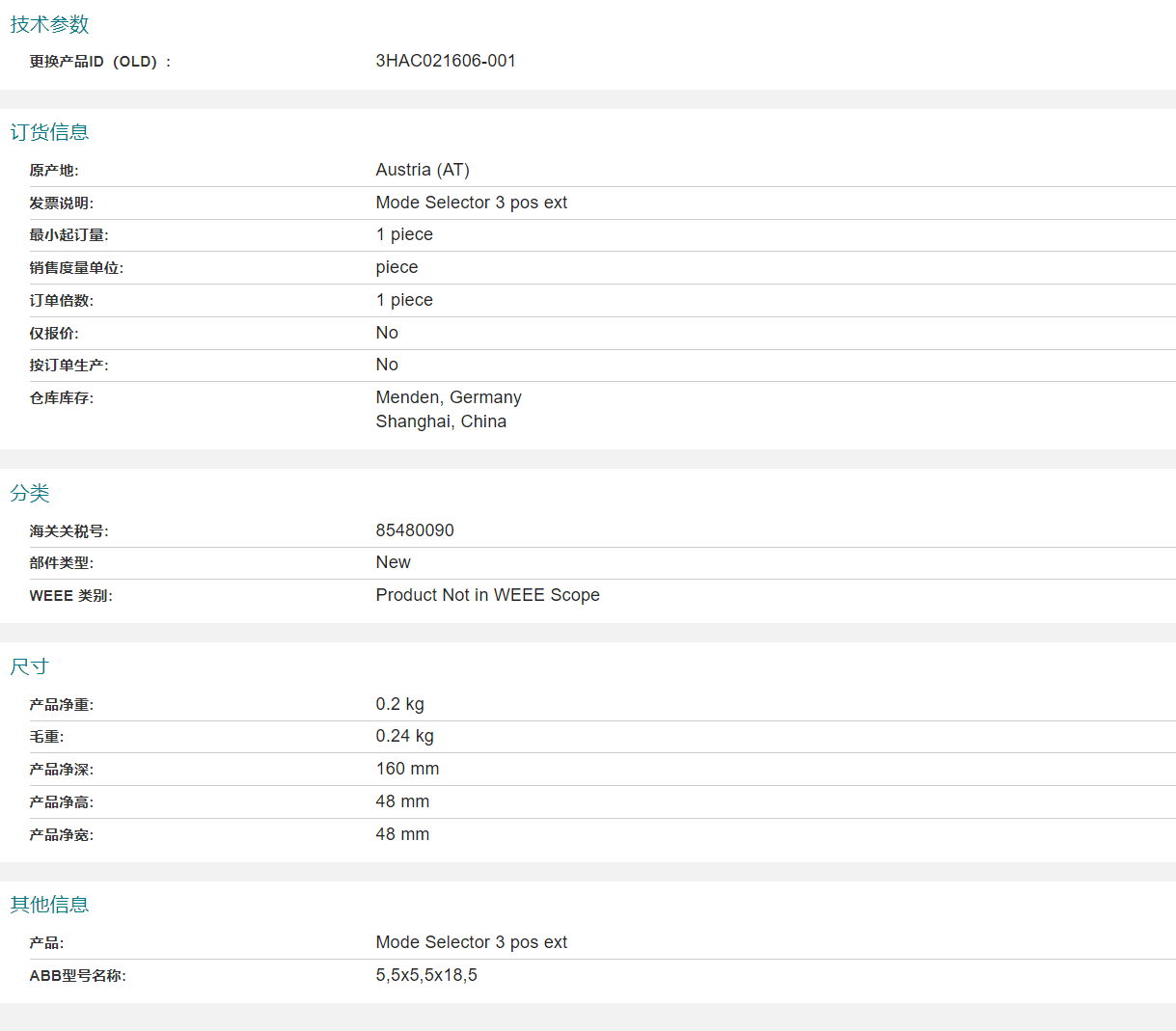The height and width of the screenshot is (1031, 1176).
Task: Click Mode Selector 3 pos ext in 发票说明 row
Action: point(471,203)
